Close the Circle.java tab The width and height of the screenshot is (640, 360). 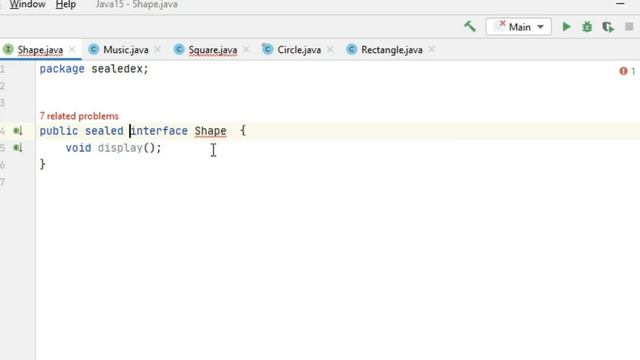tap(330, 50)
